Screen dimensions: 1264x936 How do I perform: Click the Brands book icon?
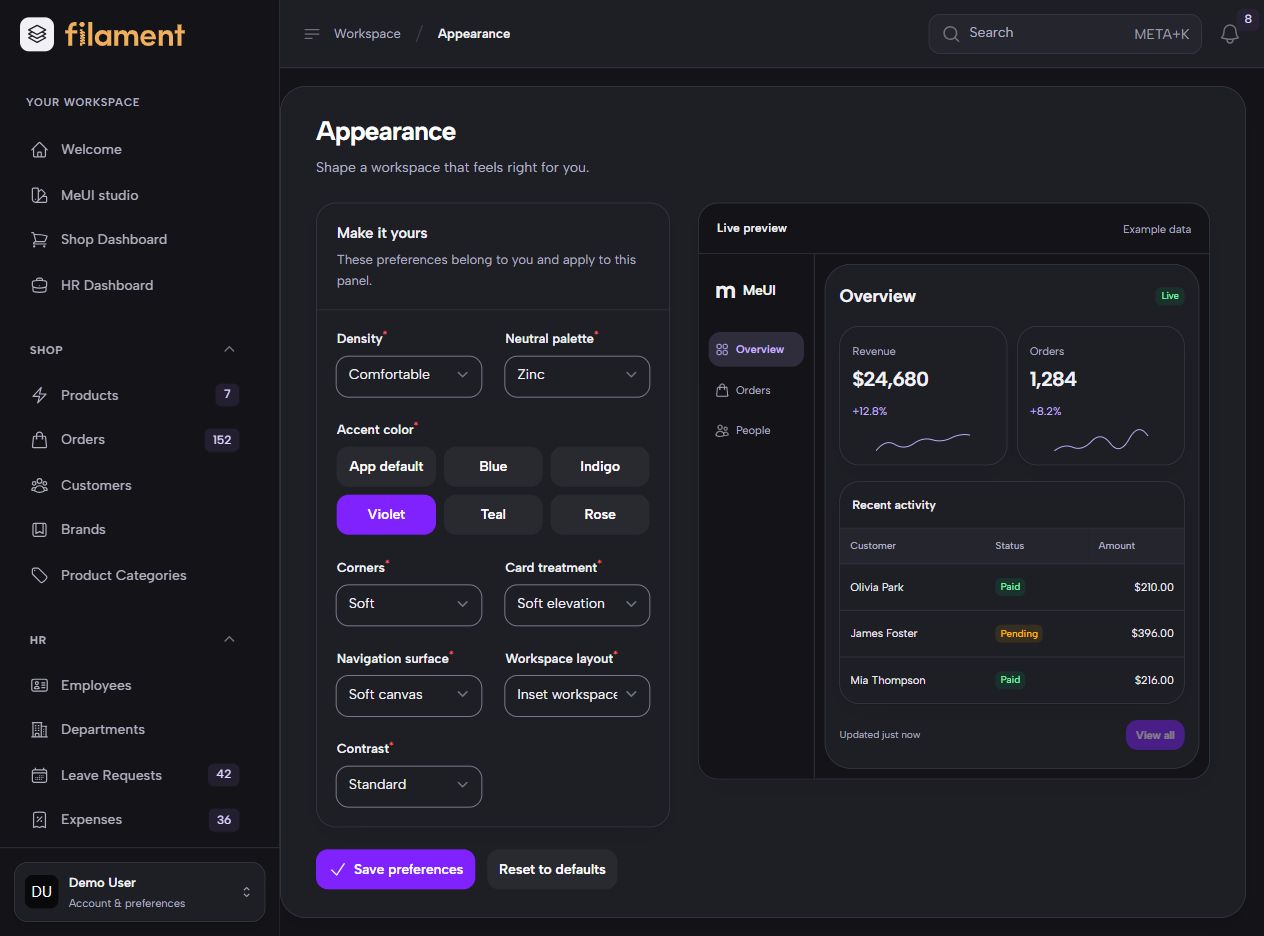coord(40,530)
